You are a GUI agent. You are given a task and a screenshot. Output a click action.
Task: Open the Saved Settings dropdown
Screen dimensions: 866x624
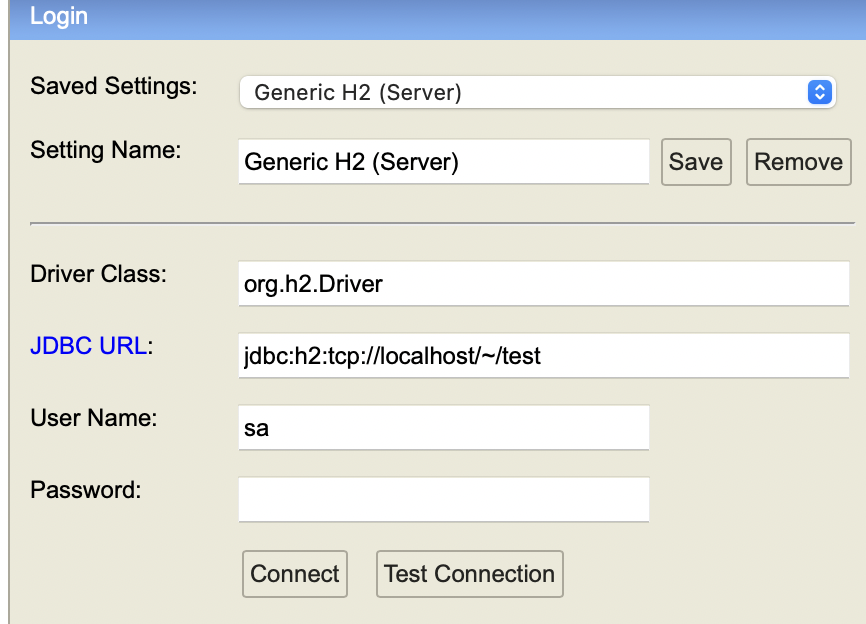[x=537, y=92]
